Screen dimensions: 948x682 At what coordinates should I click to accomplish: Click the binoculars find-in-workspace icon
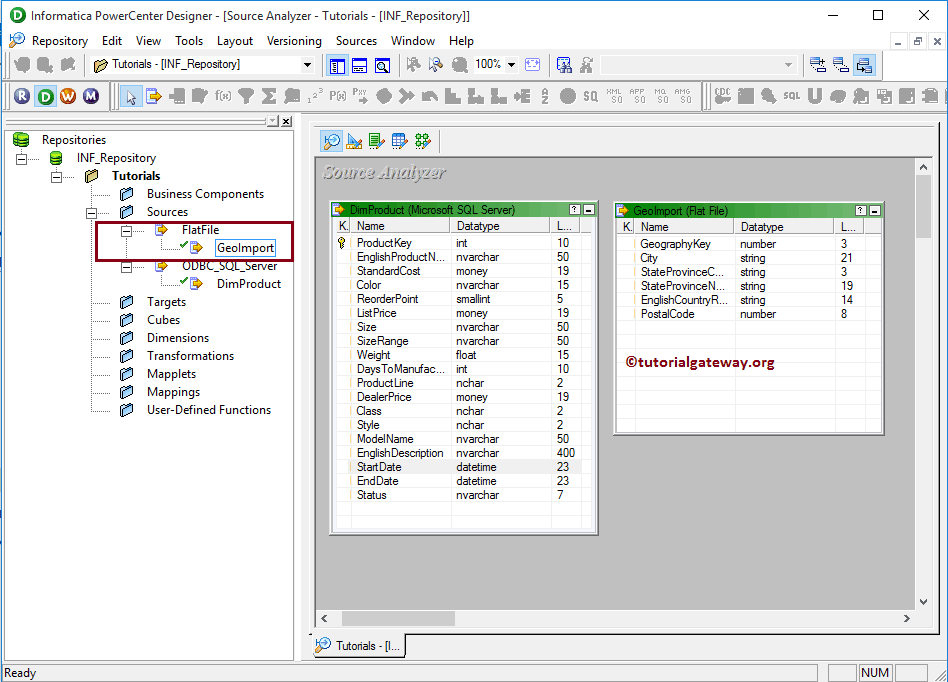click(x=564, y=65)
